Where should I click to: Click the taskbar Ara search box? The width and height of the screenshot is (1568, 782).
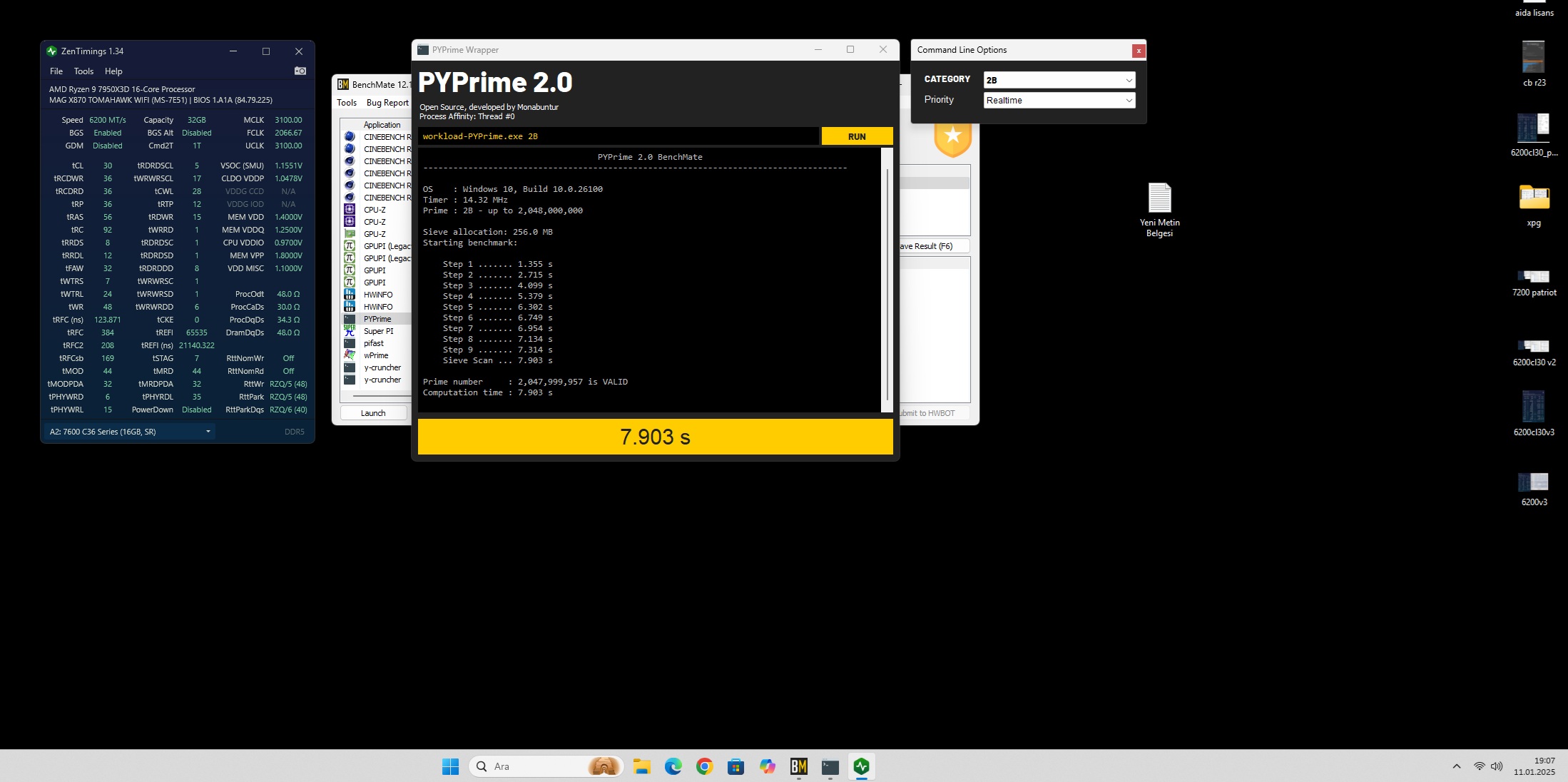[546, 766]
